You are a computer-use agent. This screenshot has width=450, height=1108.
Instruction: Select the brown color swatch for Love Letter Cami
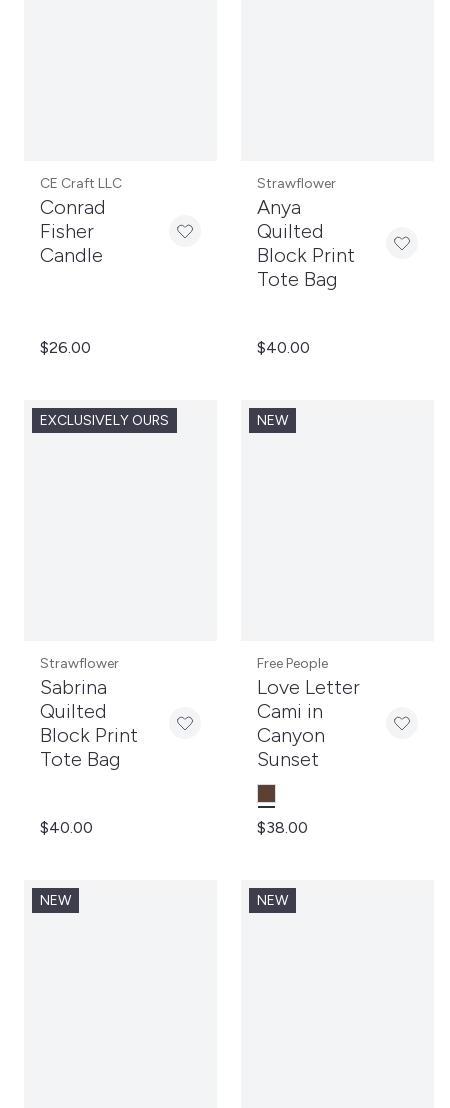(x=266, y=794)
